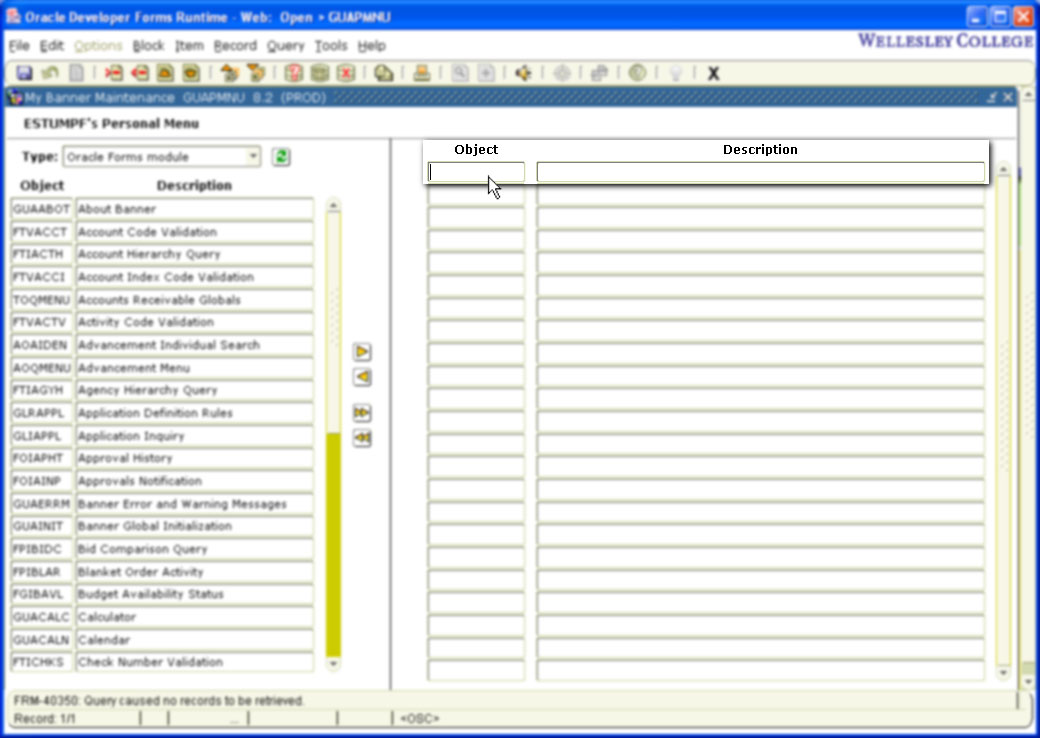Click the Rollback green arrow toolbar icon
1040x738 pixels.
tap(50, 73)
